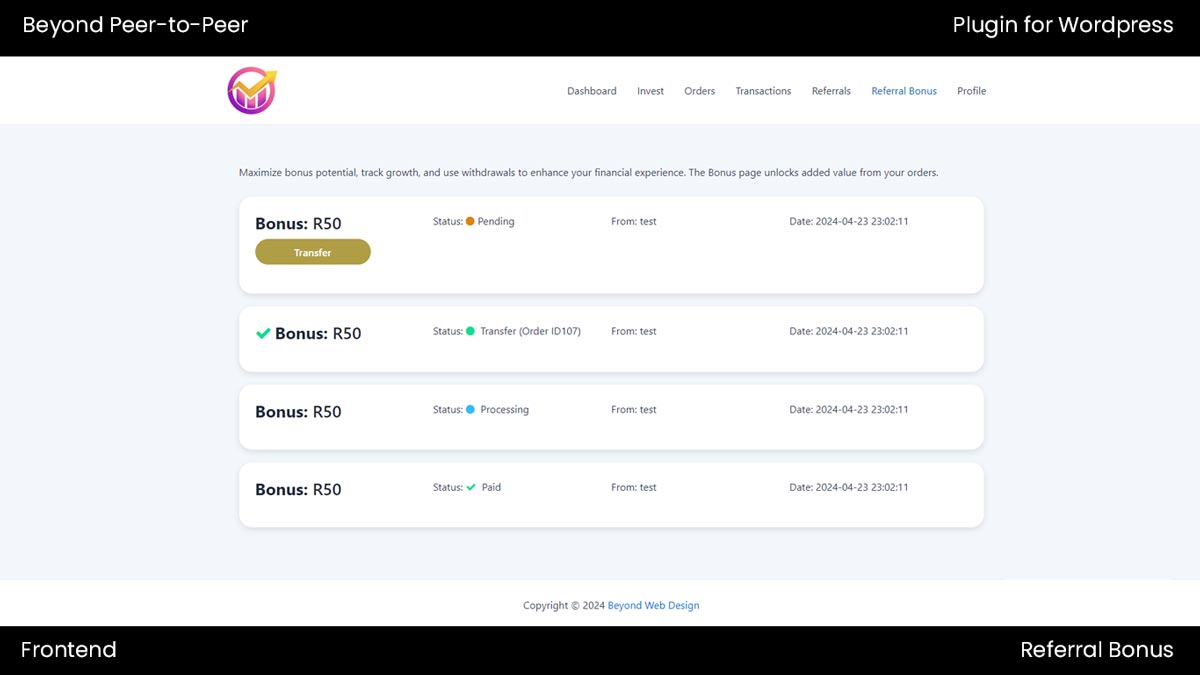Screen dimensions: 1200x675
Task: Click the blue Processing status dot
Action: click(x=471, y=409)
